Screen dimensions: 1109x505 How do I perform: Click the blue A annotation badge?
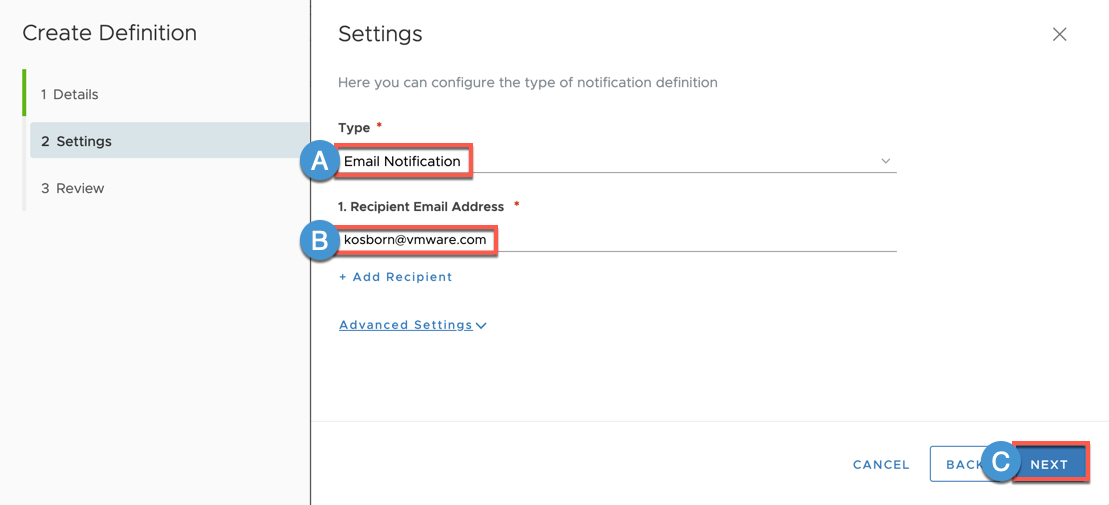pyautogui.click(x=320, y=162)
